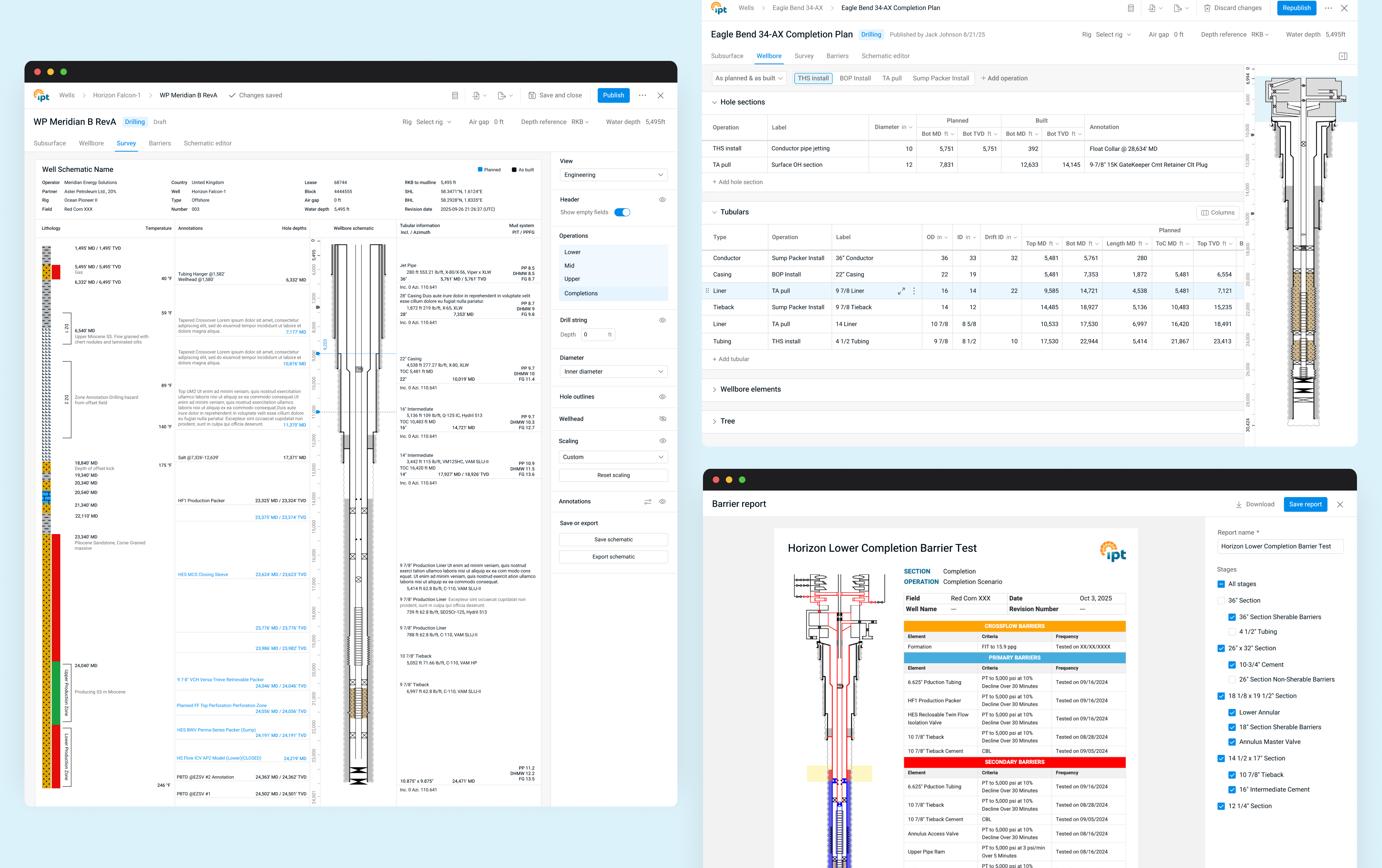Open the Engineering view dropdown
This screenshot has width=1382, height=868.
point(613,175)
